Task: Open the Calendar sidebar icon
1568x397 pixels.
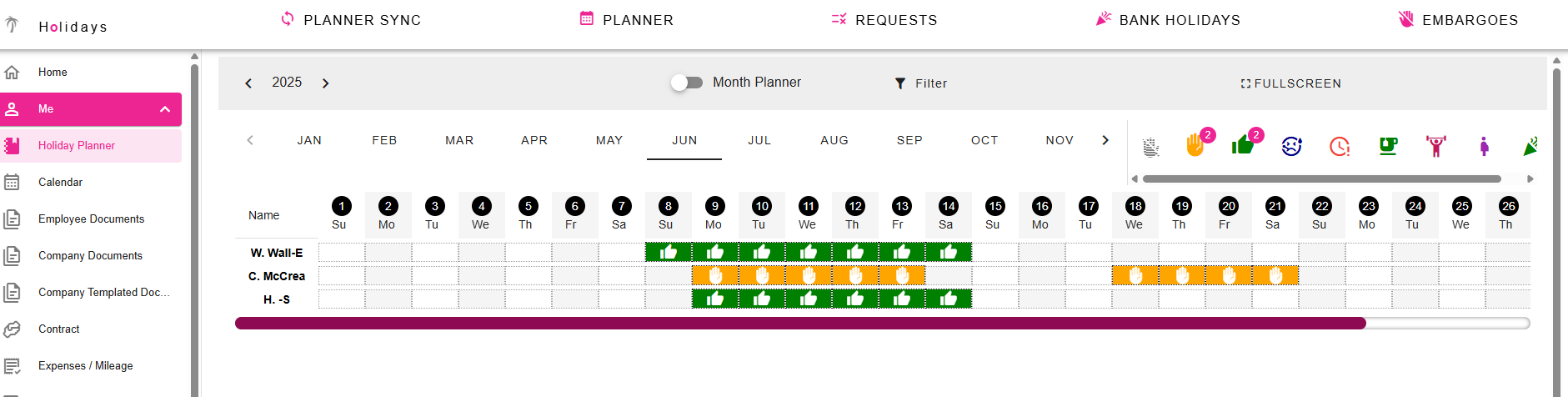Action: [x=13, y=182]
